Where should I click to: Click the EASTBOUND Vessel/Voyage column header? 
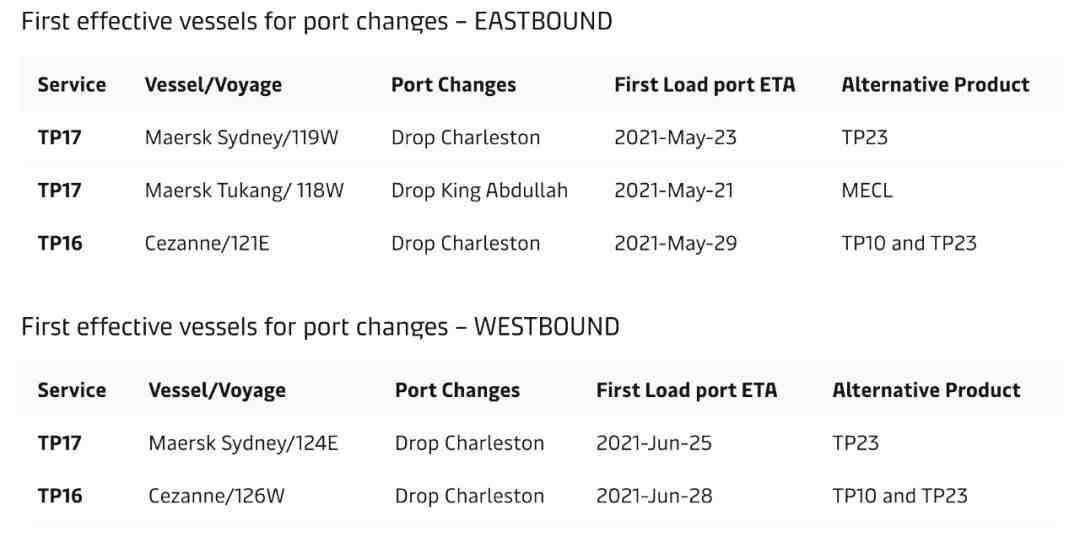click(213, 85)
